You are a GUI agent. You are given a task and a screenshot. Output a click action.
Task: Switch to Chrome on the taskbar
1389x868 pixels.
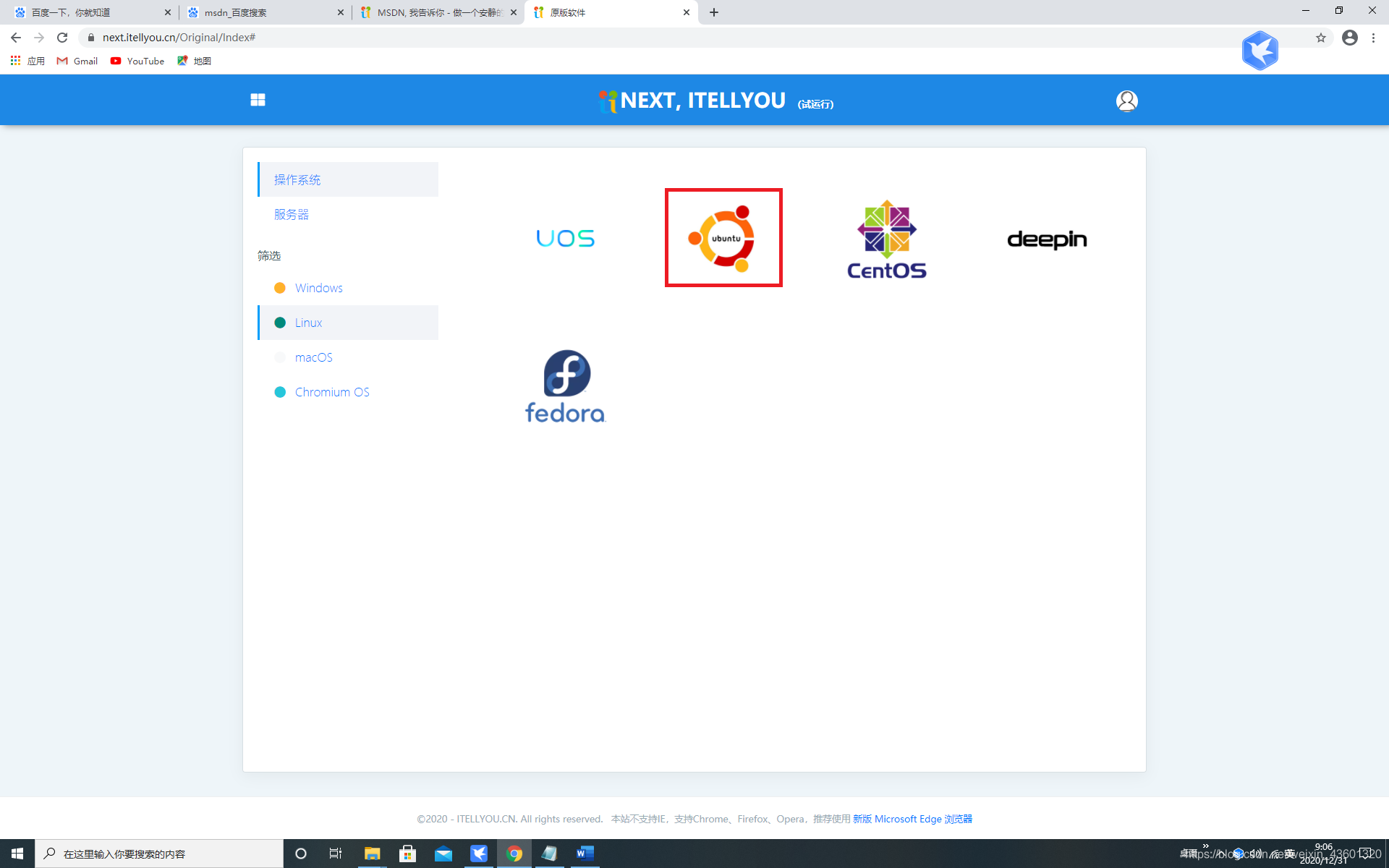pyautogui.click(x=514, y=854)
